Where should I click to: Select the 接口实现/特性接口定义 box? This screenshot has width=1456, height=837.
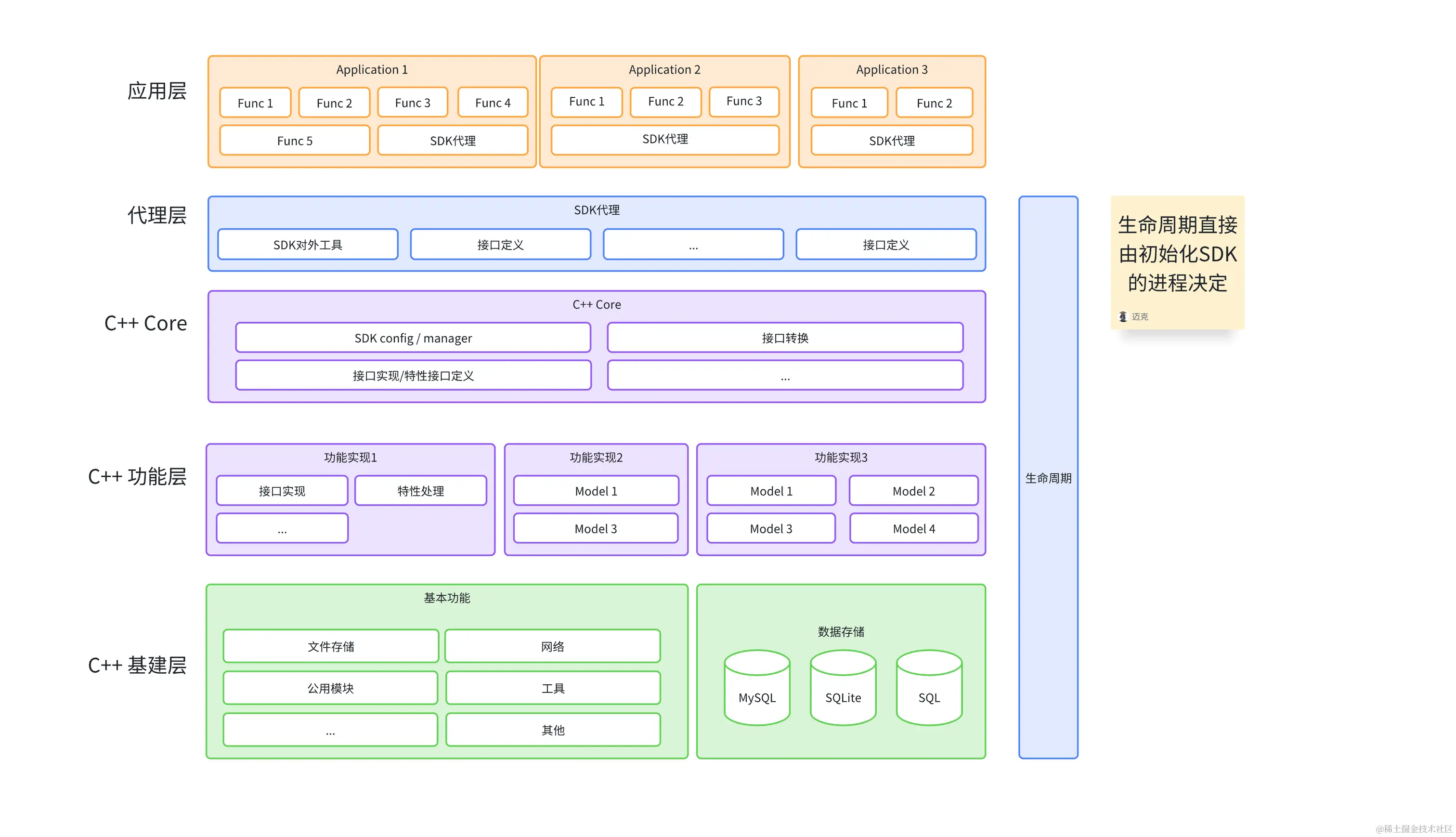(x=413, y=376)
